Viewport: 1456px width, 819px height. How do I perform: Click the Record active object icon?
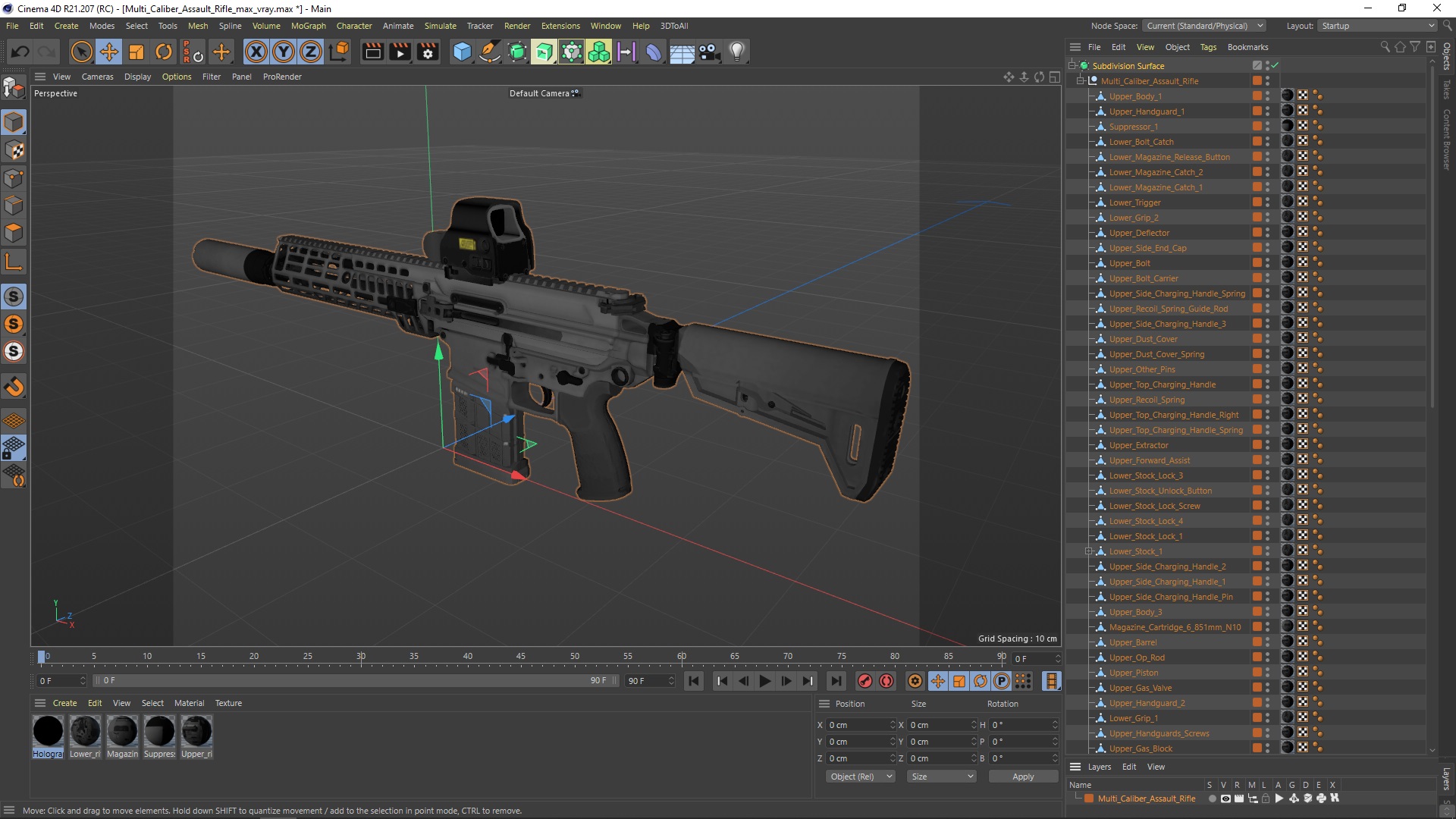(x=864, y=681)
